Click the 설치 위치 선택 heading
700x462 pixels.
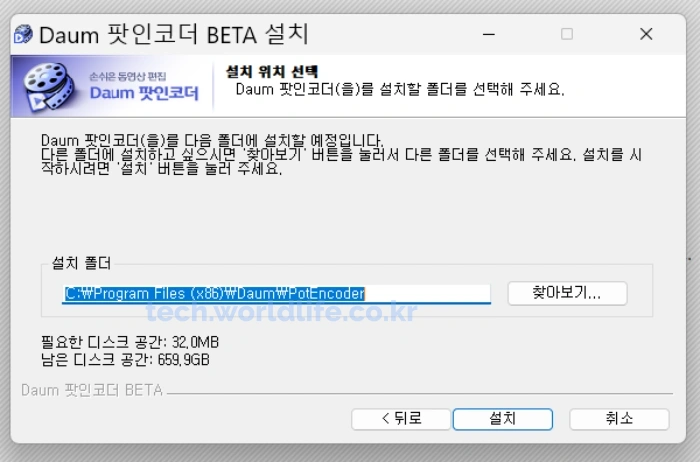click(x=272, y=71)
